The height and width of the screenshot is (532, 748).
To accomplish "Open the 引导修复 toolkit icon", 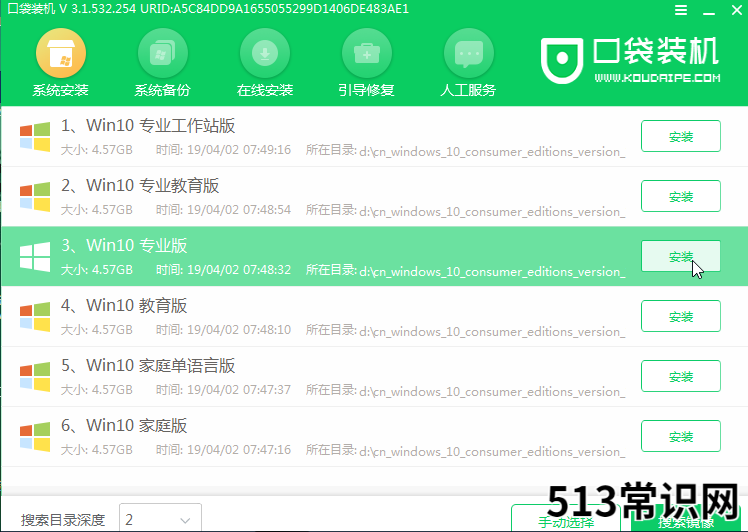I will click(366, 53).
